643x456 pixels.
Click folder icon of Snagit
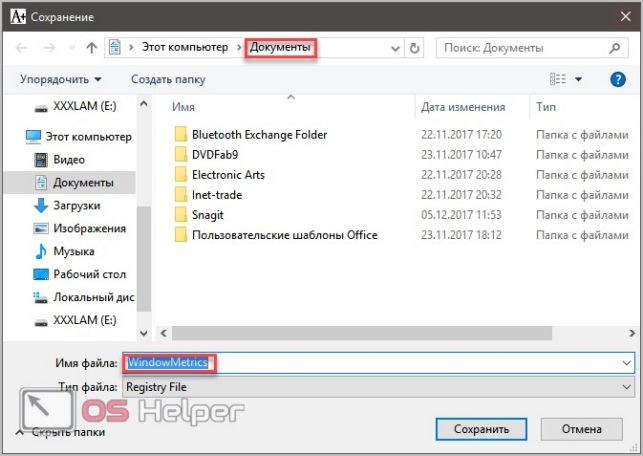click(x=180, y=214)
